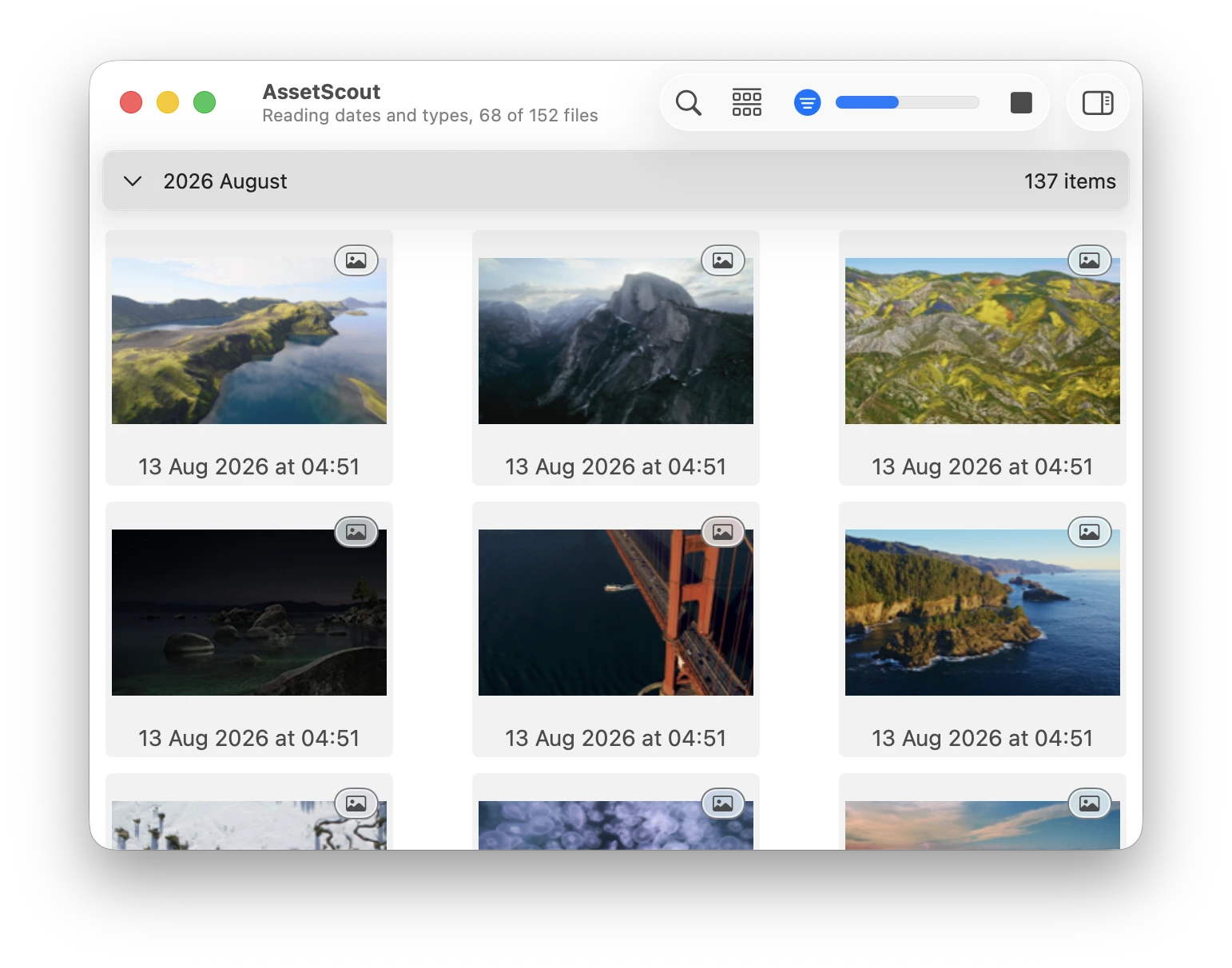Stop the file scan with square button
The height and width of the screenshot is (968, 1232).
tap(1021, 103)
